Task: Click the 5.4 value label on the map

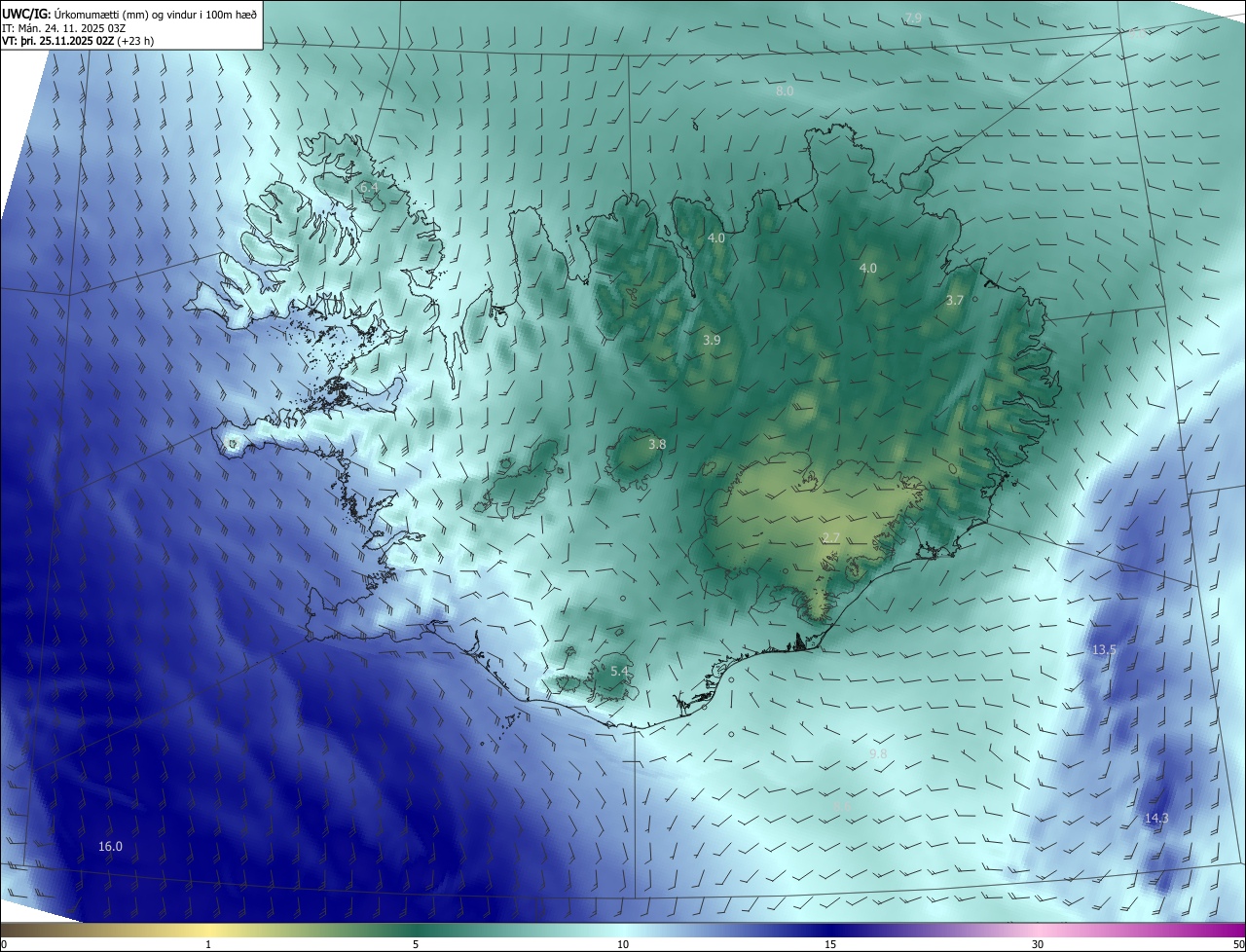Action: [x=620, y=672]
